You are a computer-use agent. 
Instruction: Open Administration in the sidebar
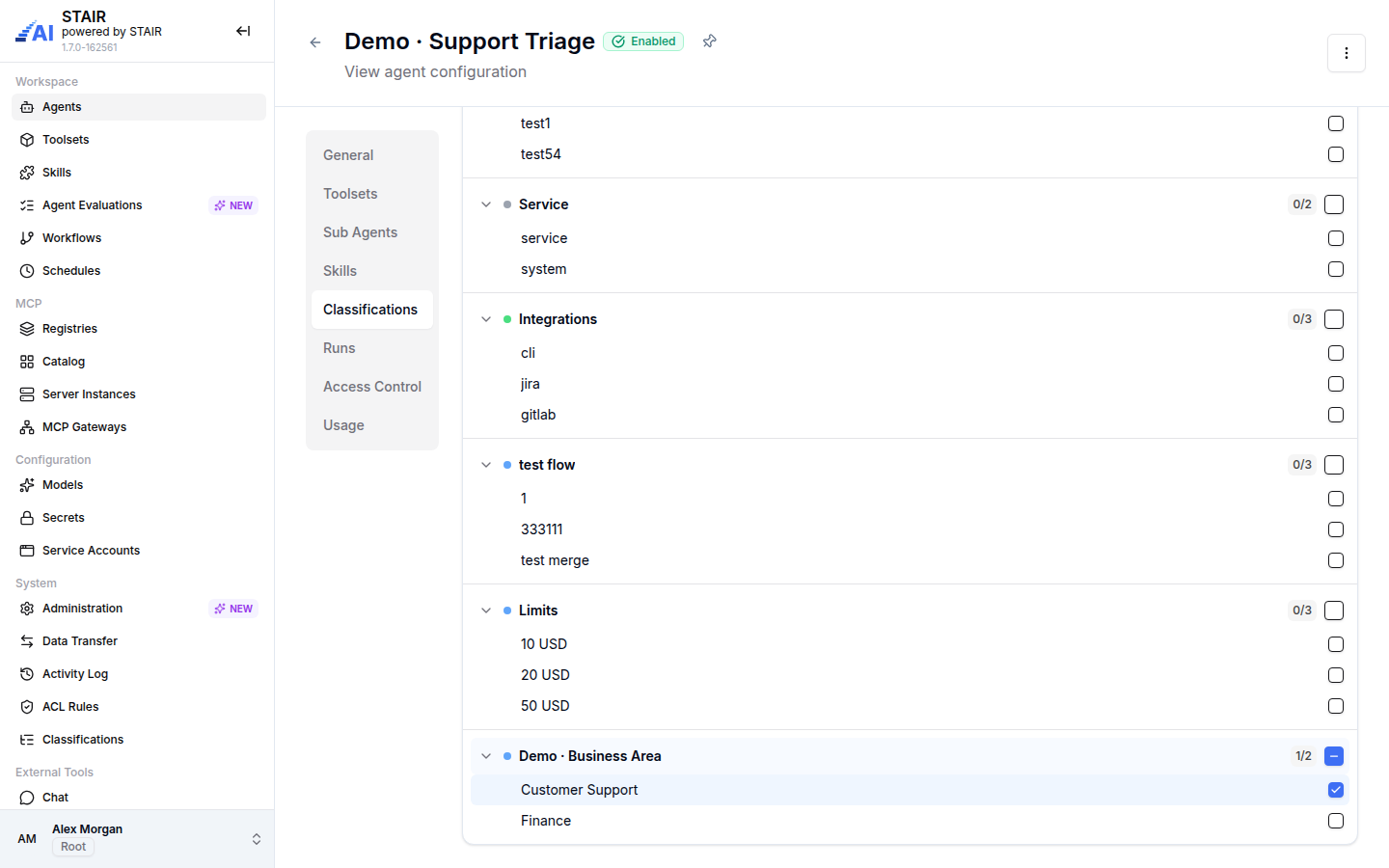[139, 609]
